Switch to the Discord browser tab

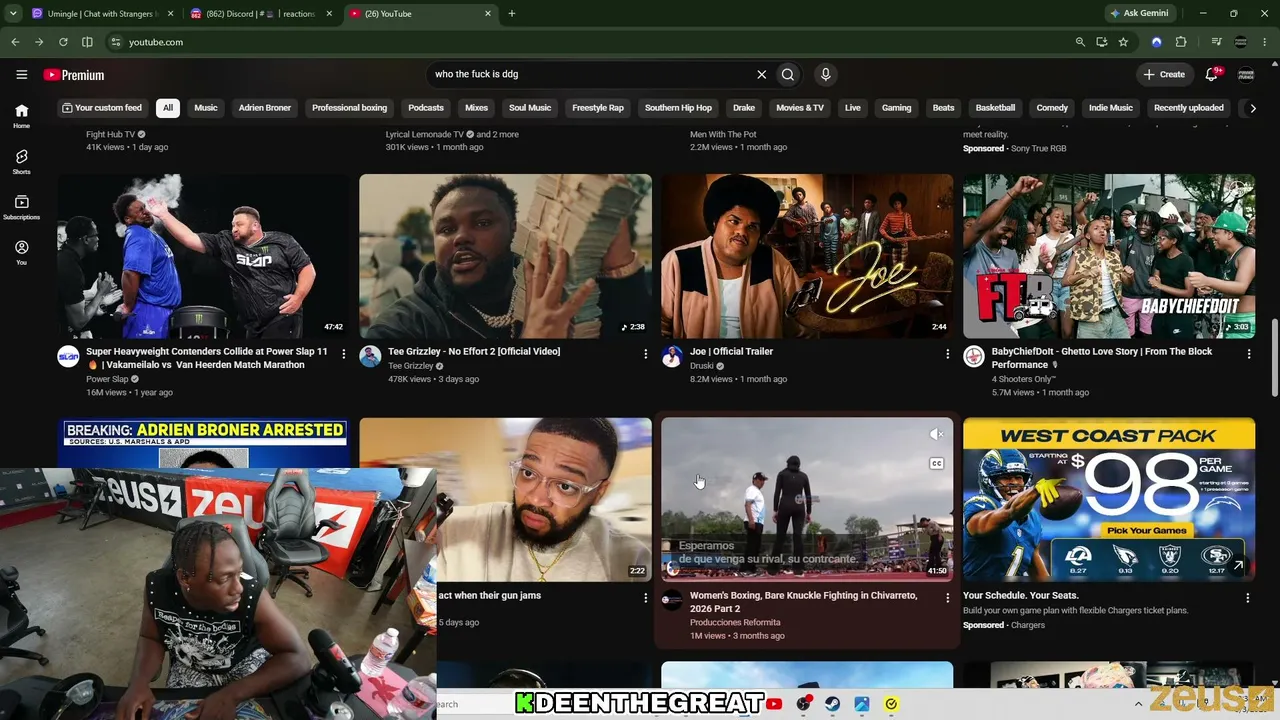[x=261, y=13]
